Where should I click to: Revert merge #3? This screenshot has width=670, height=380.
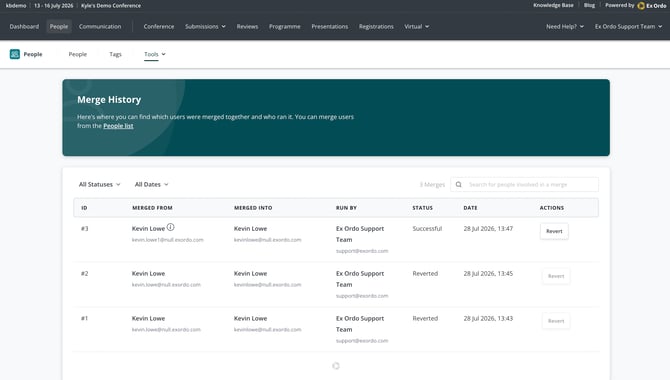pyautogui.click(x=554, y=231)
